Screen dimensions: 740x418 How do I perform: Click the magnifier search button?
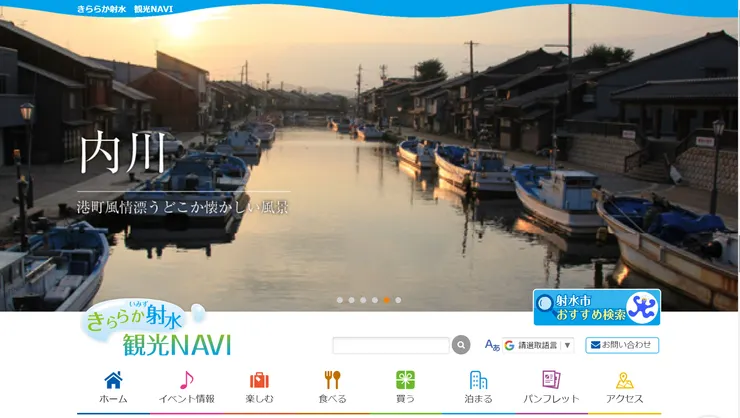click(461, 345)
